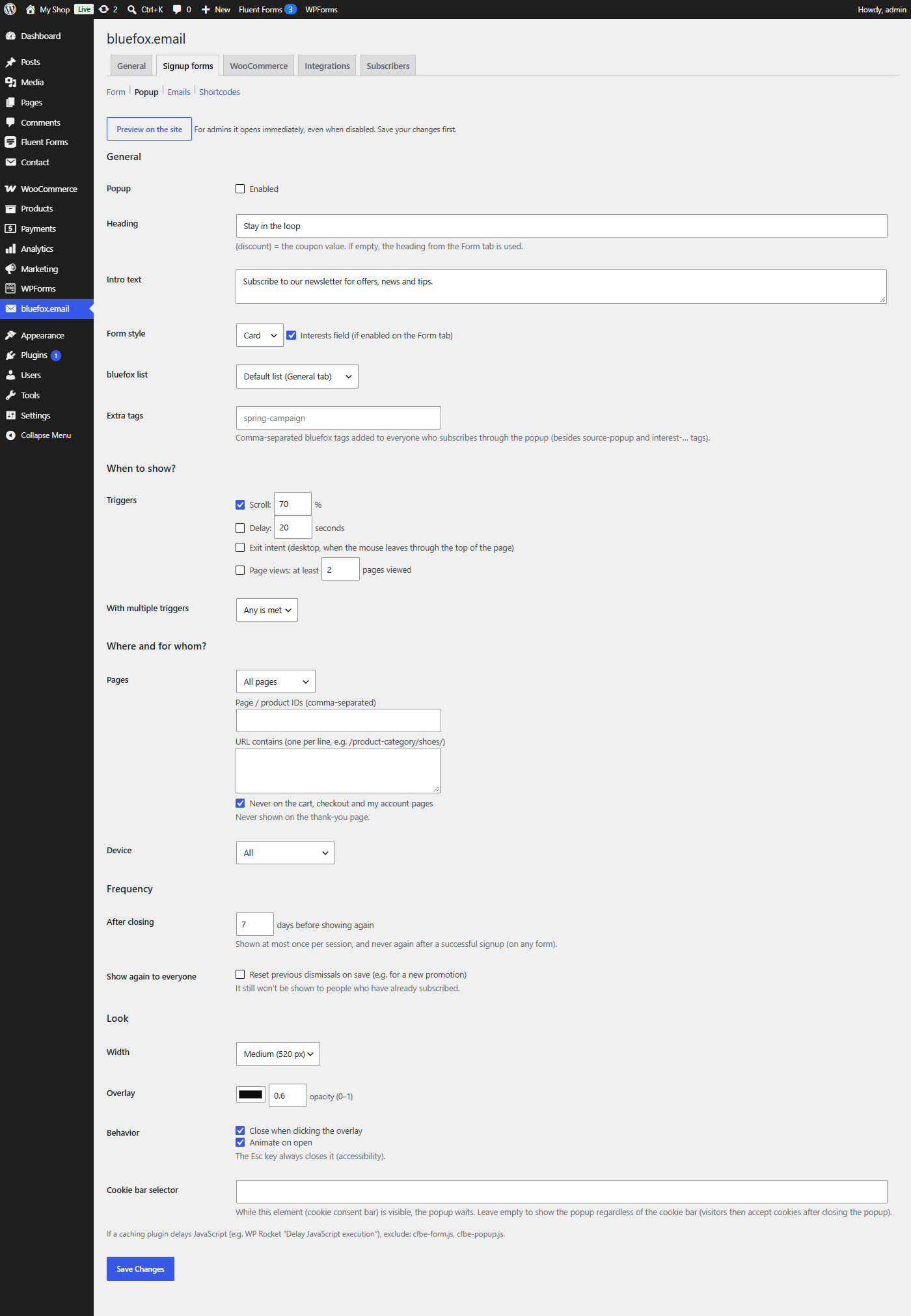
Task: Open the Shortcodes sub-navigation link
Action: tap(219, 92)
